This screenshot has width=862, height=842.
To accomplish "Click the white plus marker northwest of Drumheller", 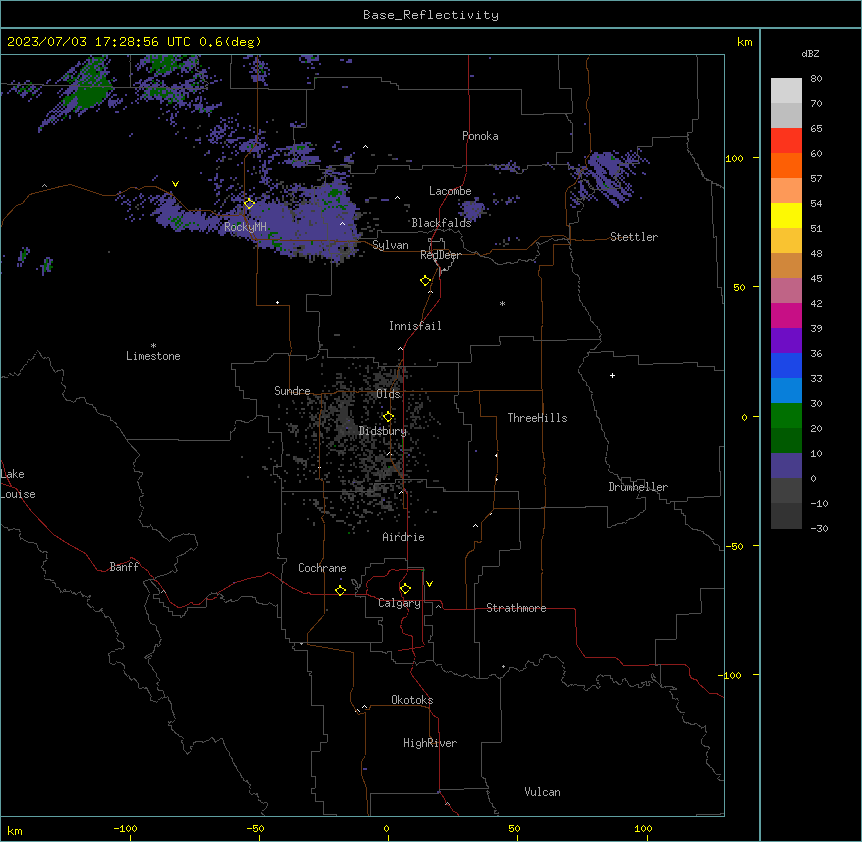I will (612, 375).
